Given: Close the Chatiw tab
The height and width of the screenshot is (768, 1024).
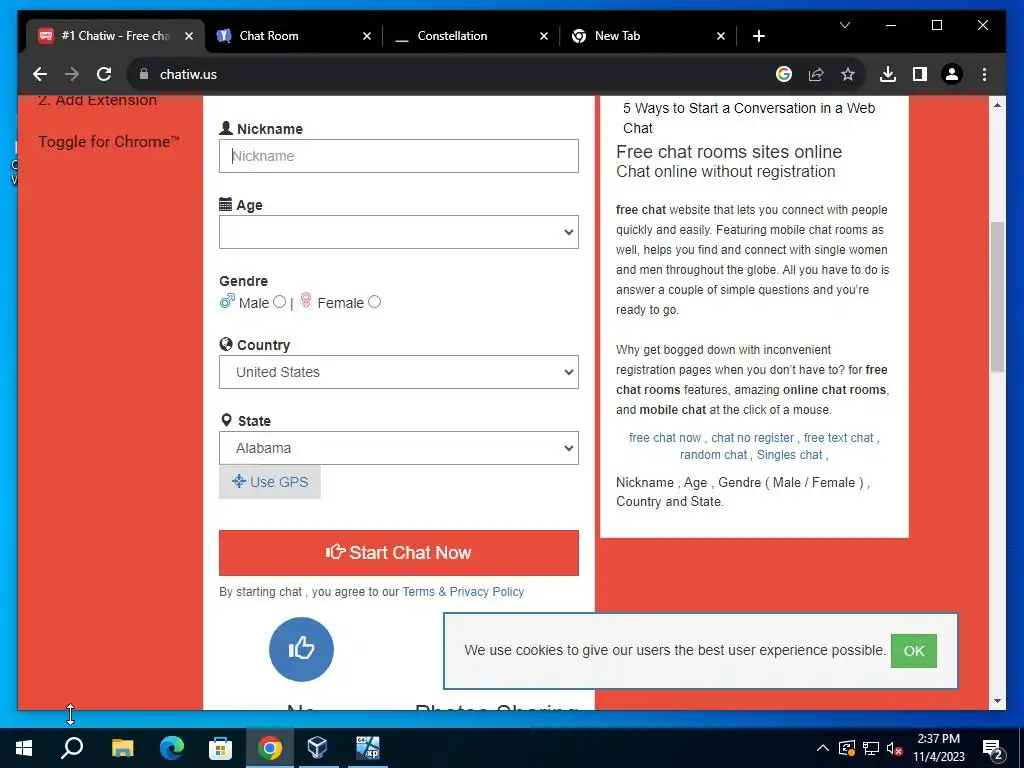Looking at the screenshot, I should [x=189, y=36].
